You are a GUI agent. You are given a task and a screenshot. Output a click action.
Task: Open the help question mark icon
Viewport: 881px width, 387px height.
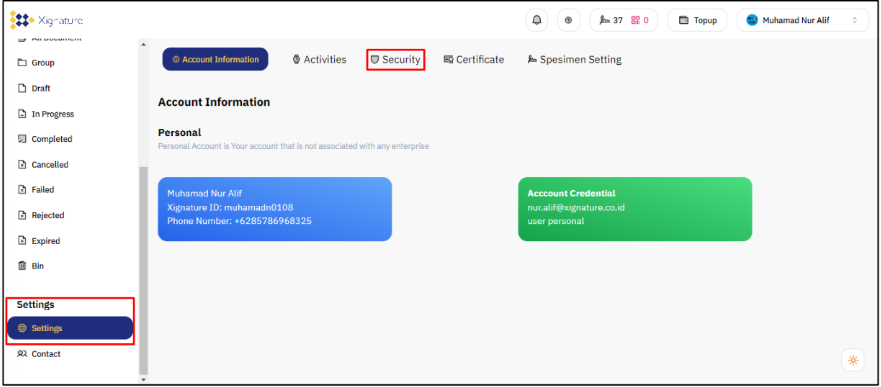click(x=569, y=20)
